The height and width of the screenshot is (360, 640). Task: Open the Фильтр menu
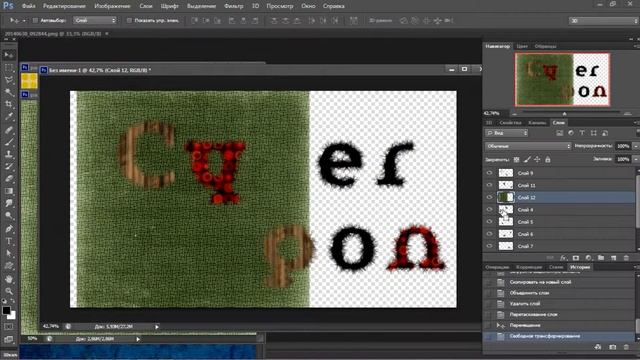pos(233,6)
